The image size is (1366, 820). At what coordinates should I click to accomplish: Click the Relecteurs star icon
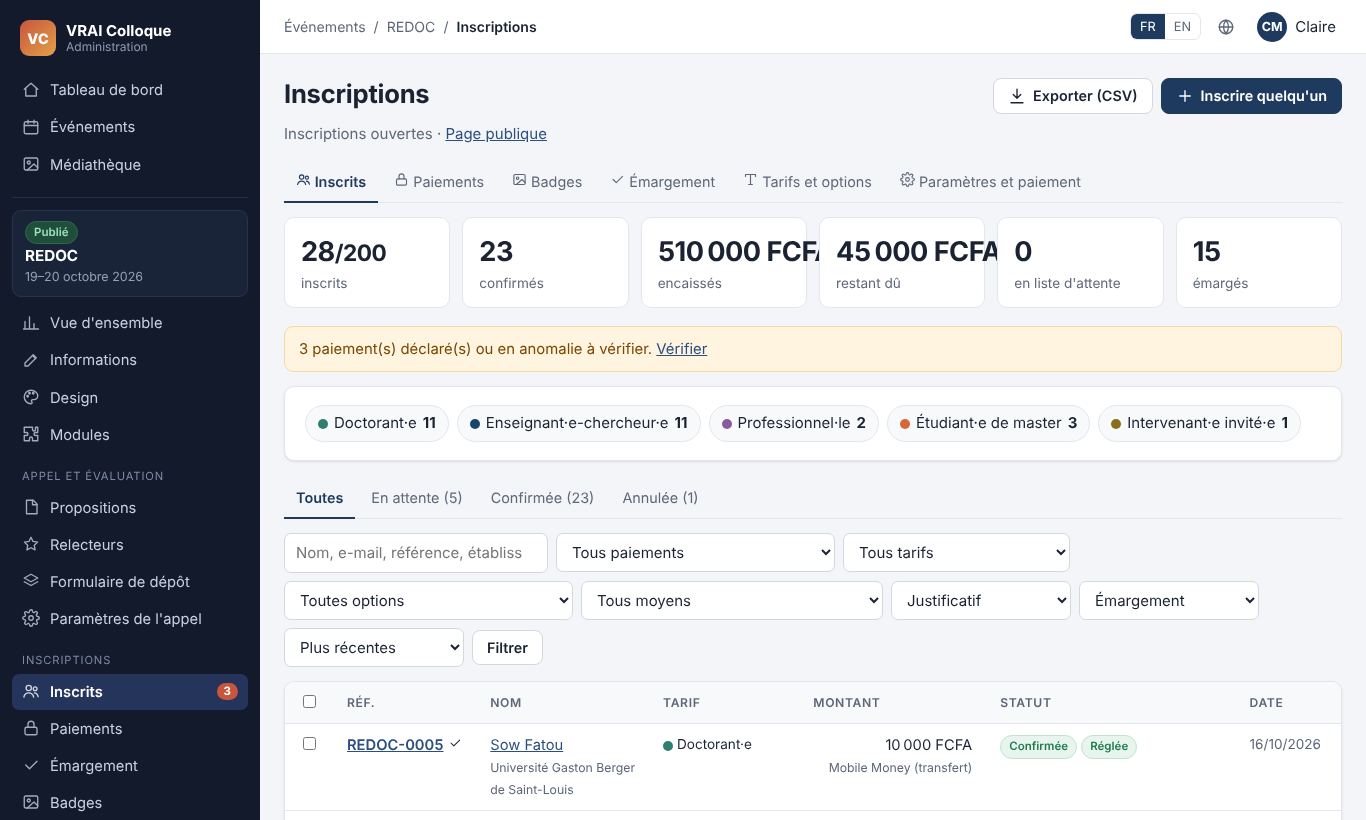click(x=31, y=544)
